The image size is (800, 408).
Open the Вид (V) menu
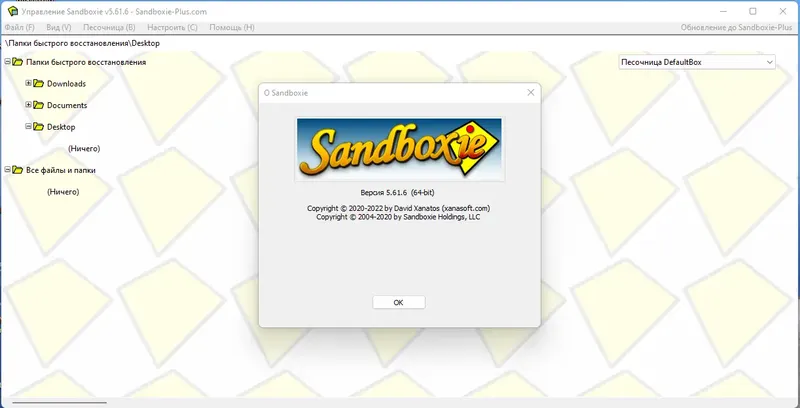(59, 28)
